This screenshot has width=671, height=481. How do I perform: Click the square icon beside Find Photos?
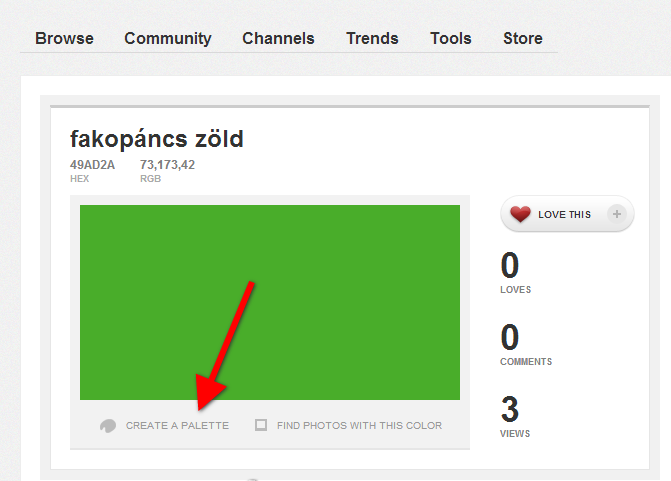261,425
